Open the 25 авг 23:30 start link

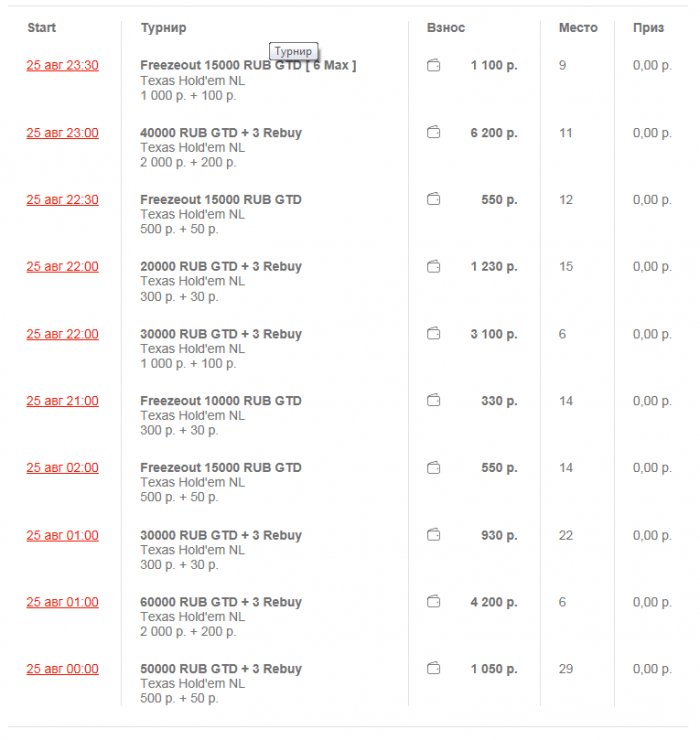point(62,66)
